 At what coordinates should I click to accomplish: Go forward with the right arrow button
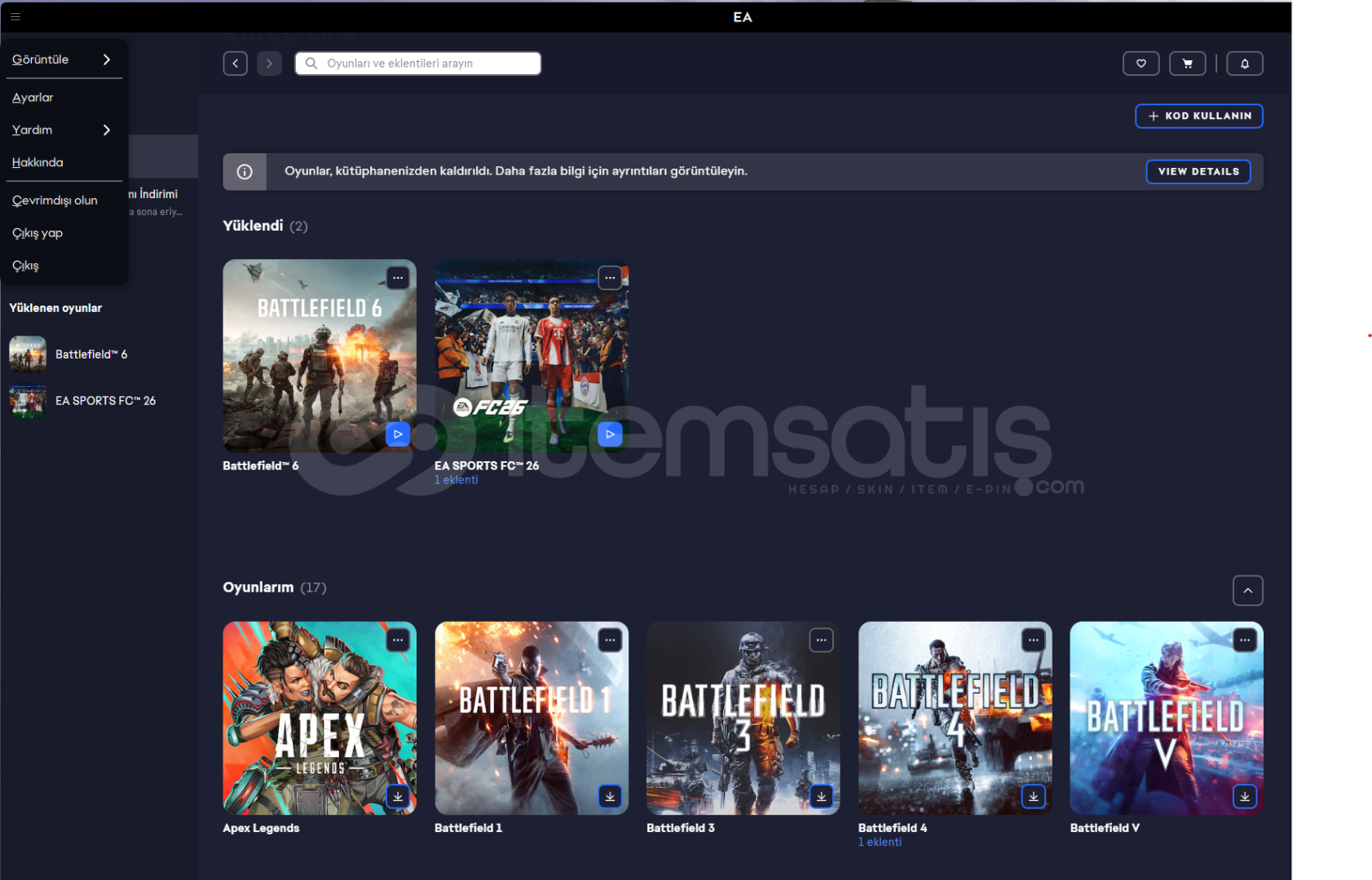click(269, 64)
